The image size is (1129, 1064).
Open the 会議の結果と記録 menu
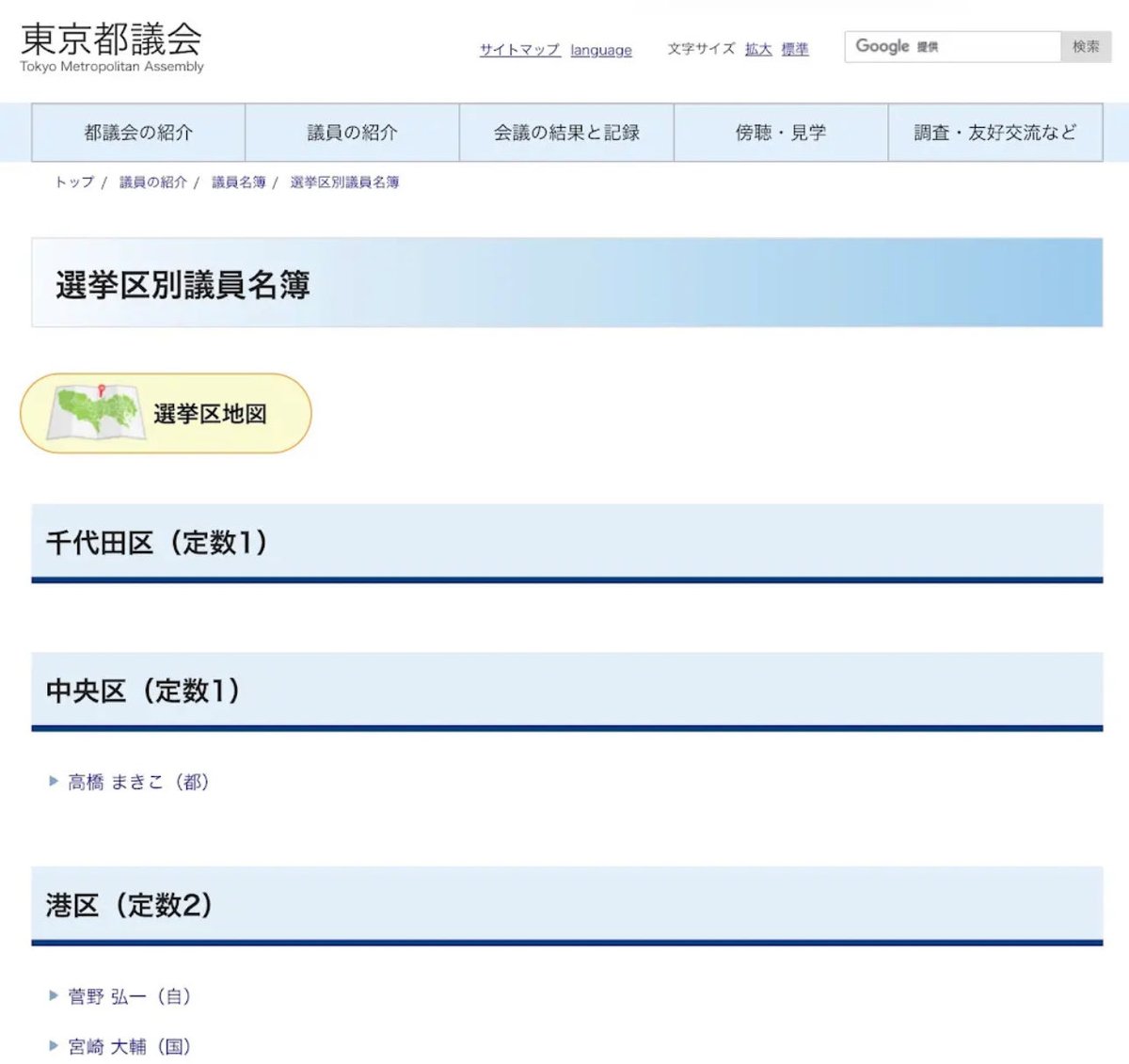566,133
